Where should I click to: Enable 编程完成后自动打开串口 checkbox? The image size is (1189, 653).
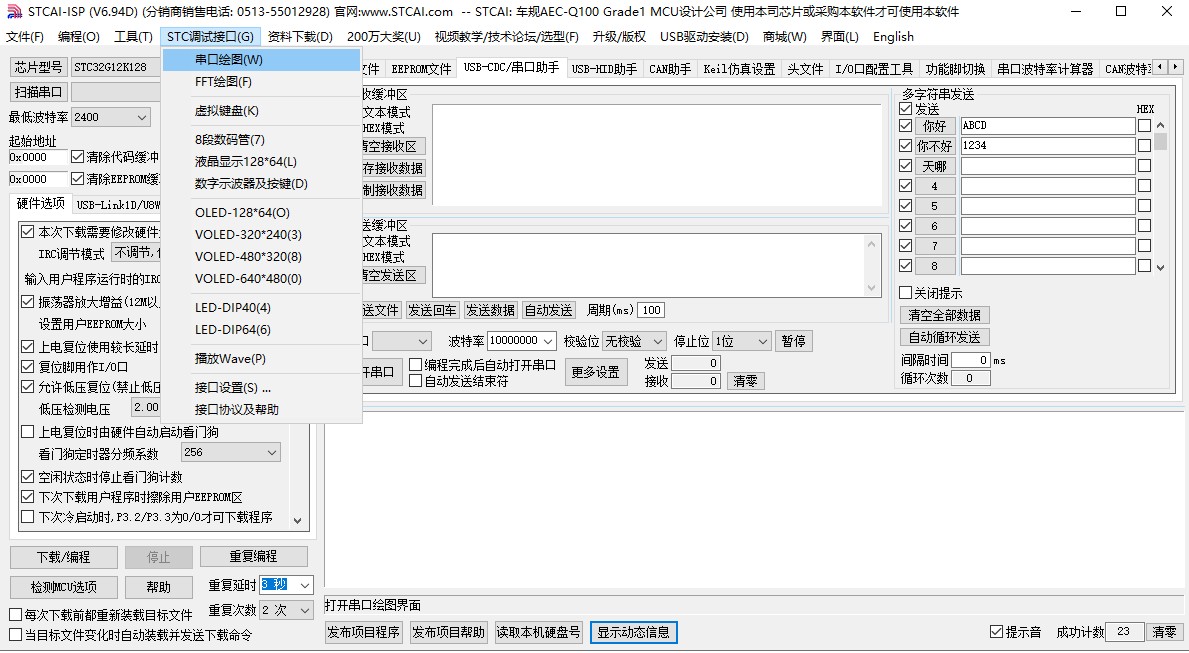click(x=416, y=365)
